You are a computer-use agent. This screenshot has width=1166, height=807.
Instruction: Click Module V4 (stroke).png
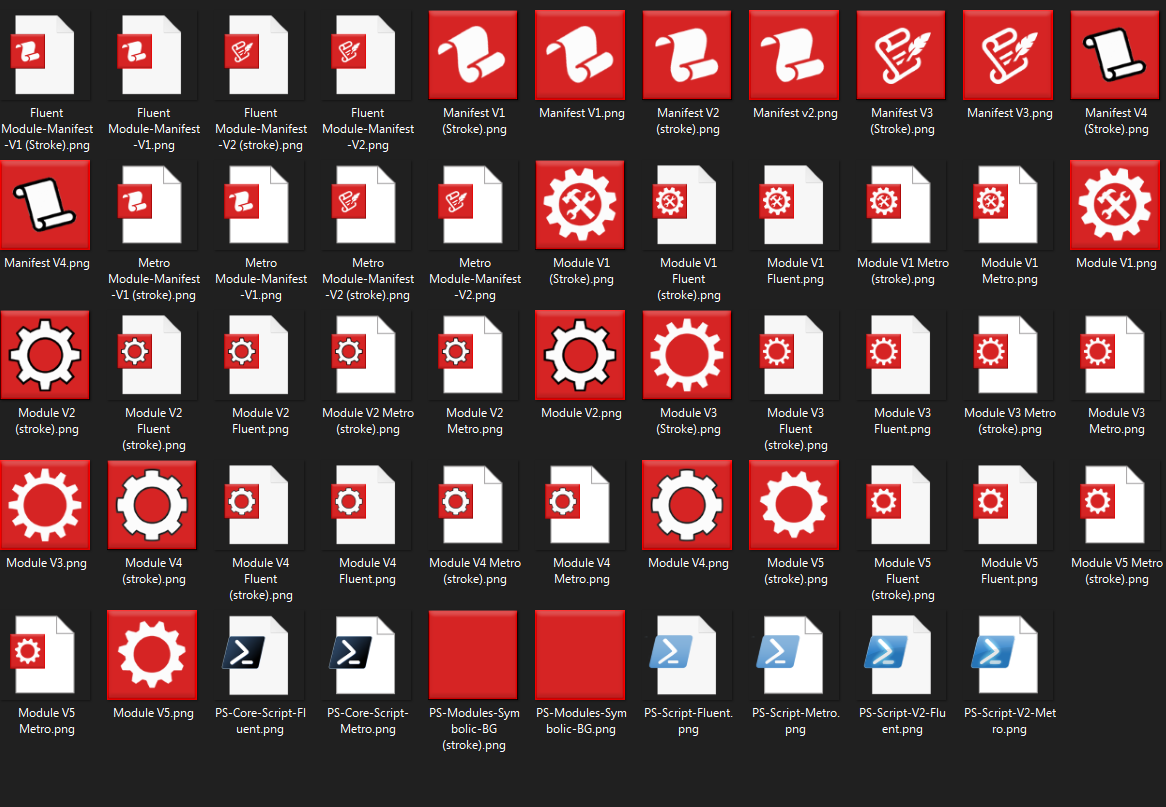(x=152, y=504)
